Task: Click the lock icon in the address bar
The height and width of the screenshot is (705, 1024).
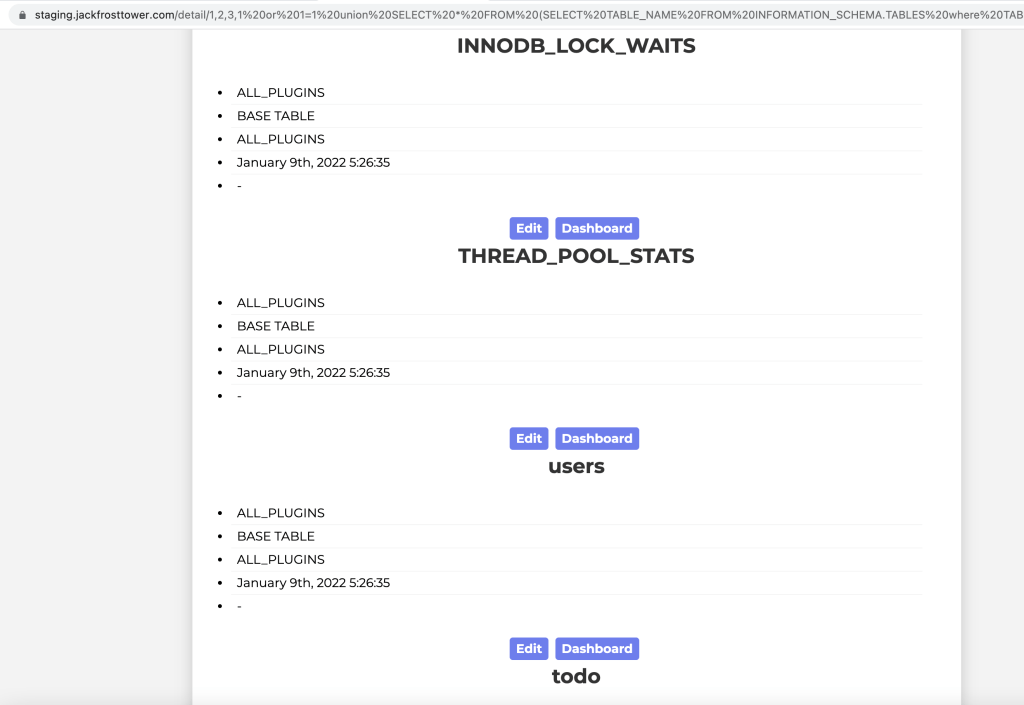Action: coord(22,15)
